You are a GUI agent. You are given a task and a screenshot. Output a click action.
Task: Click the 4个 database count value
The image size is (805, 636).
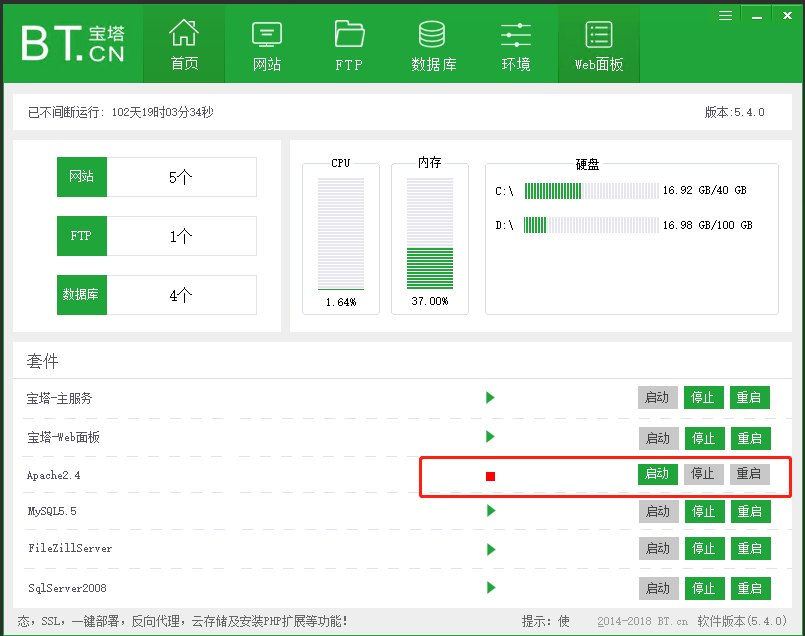tap(181, 296)
